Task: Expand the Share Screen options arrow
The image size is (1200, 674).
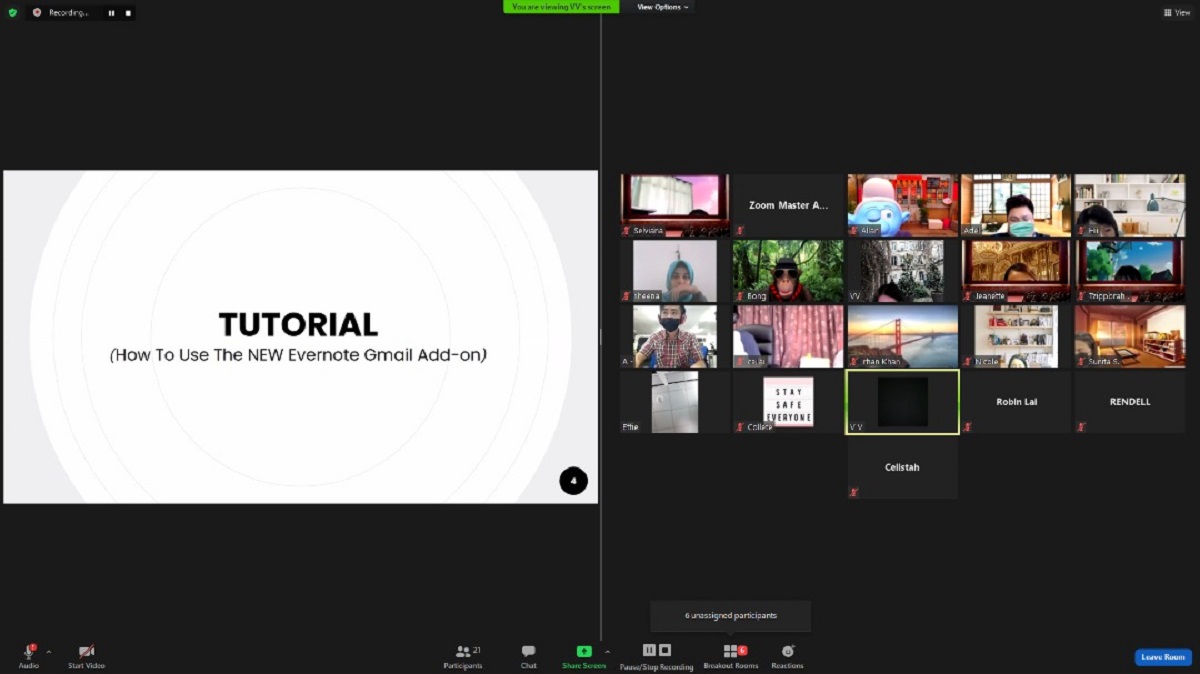Action: click(x=607, y=651)
